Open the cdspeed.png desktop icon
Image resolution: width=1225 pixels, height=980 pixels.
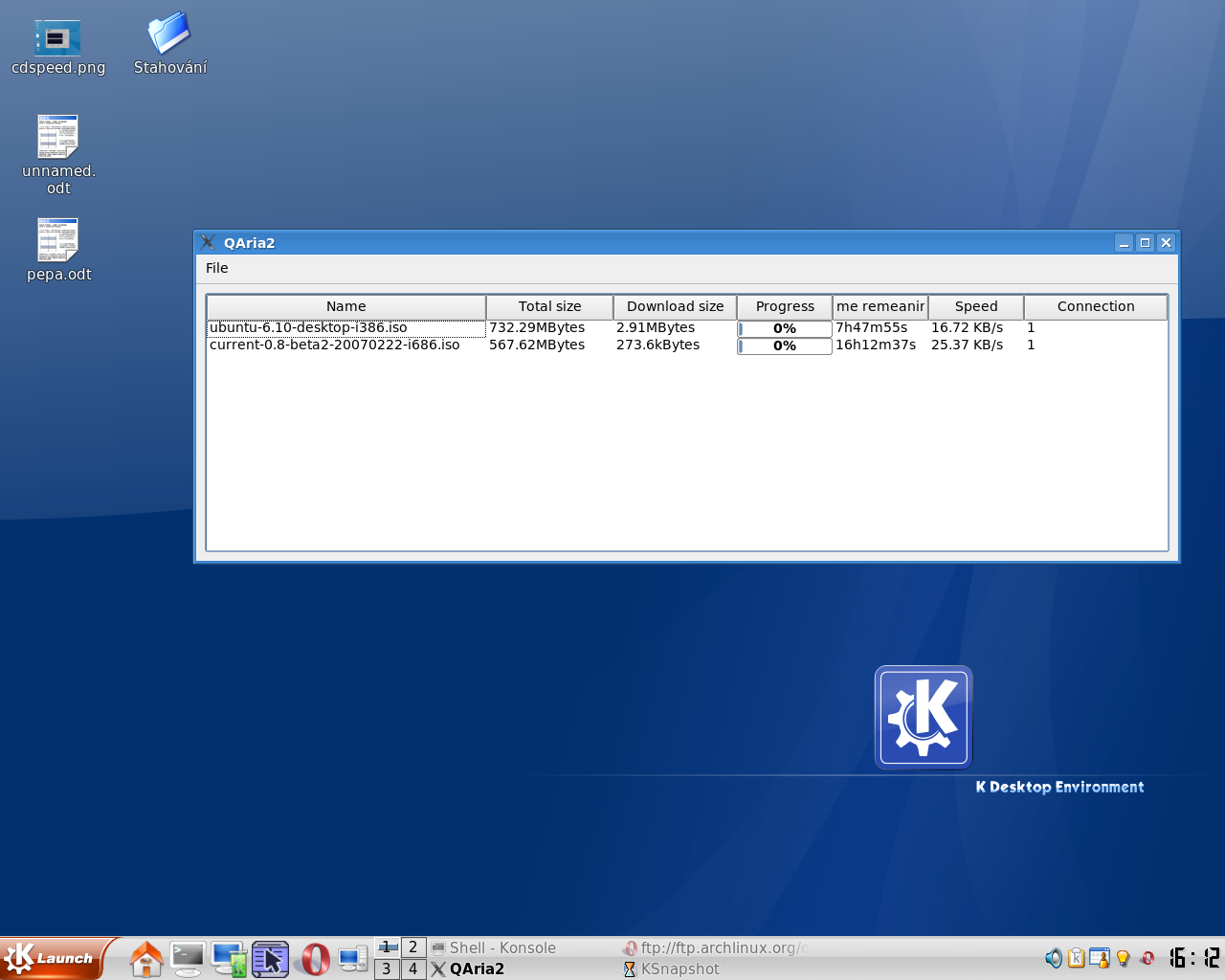[57, 46]
